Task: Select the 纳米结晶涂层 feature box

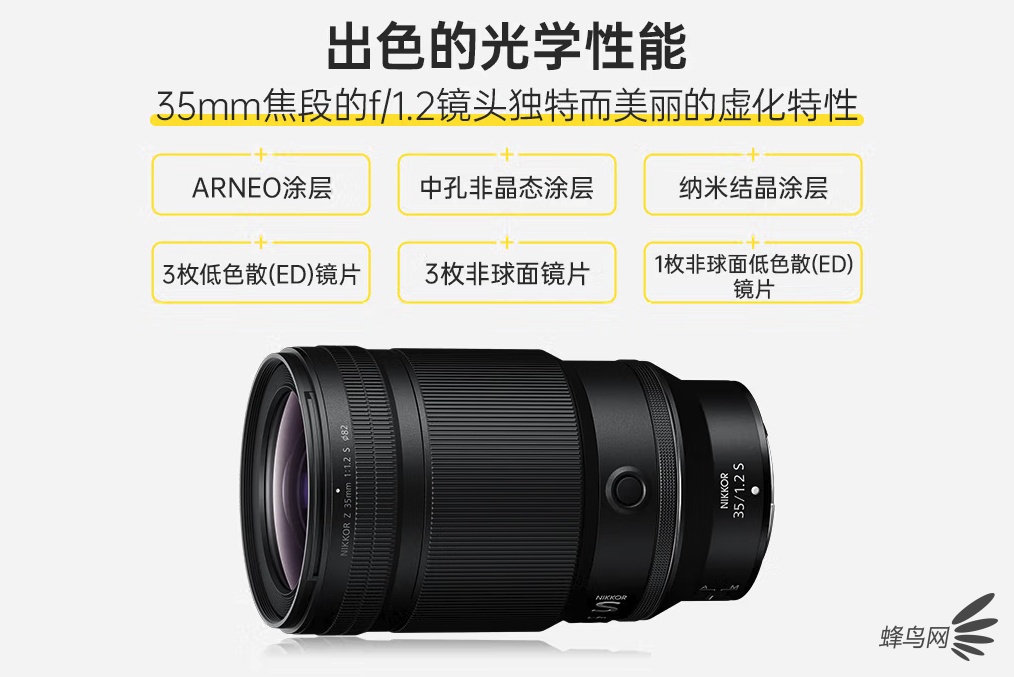Action: 753,185
